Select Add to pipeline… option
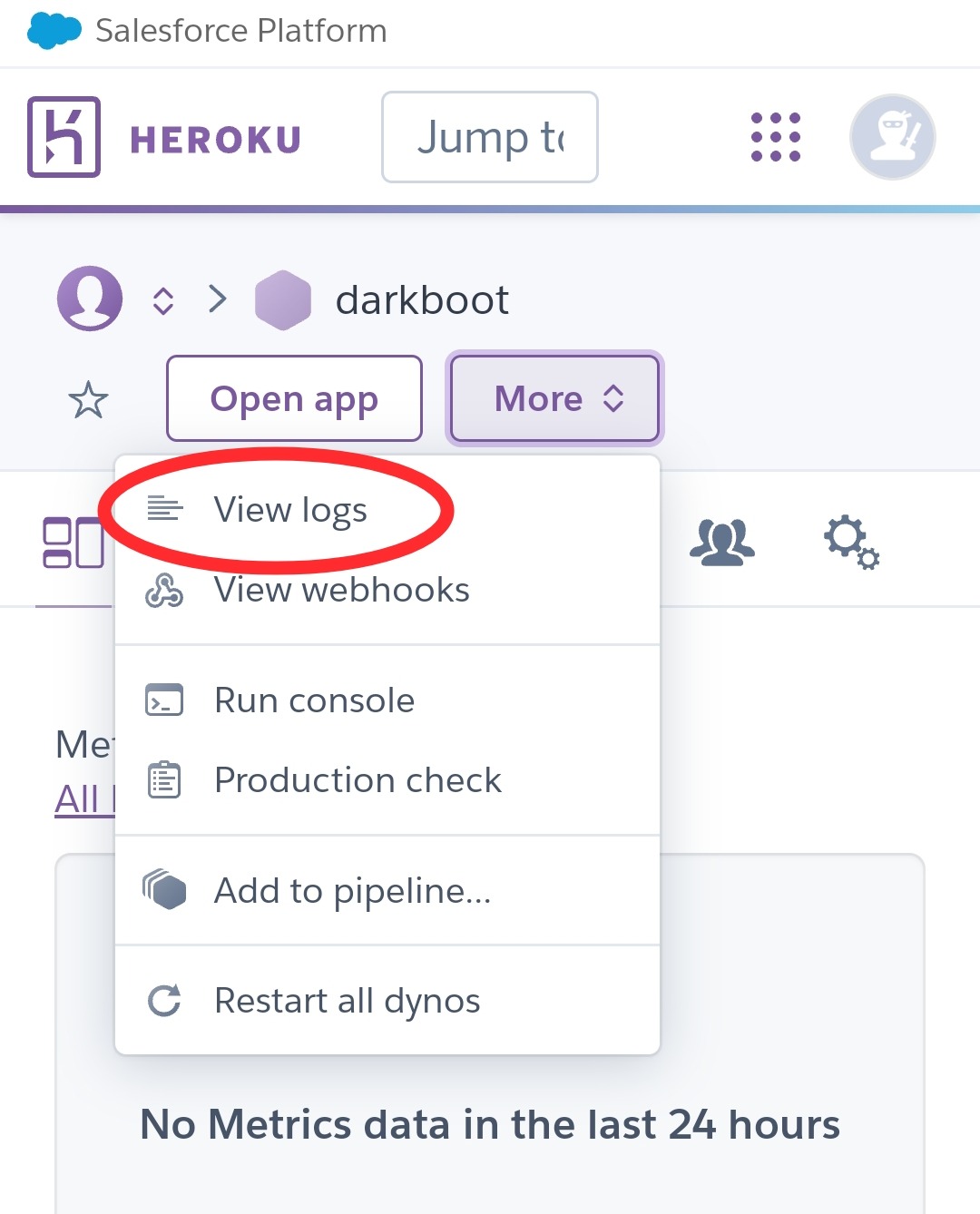Image resolution: width=980 pixels, height=1214 pixels. pyautogui.click(x=387, y=891)
